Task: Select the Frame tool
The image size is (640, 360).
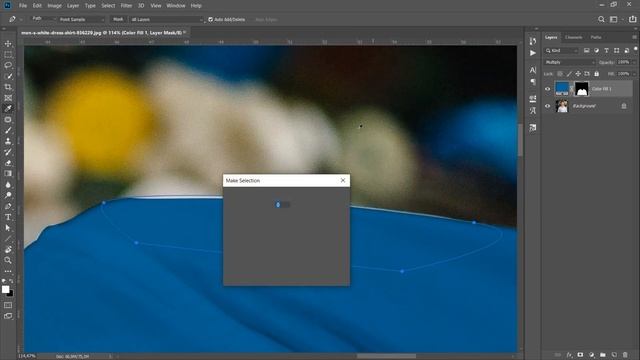Action: tap(8, 98)
